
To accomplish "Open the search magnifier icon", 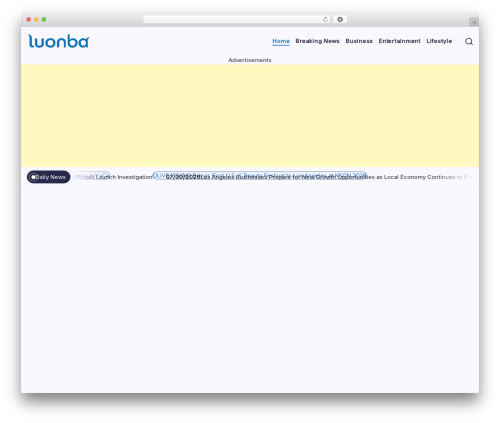I will click(x=469, y=41).
